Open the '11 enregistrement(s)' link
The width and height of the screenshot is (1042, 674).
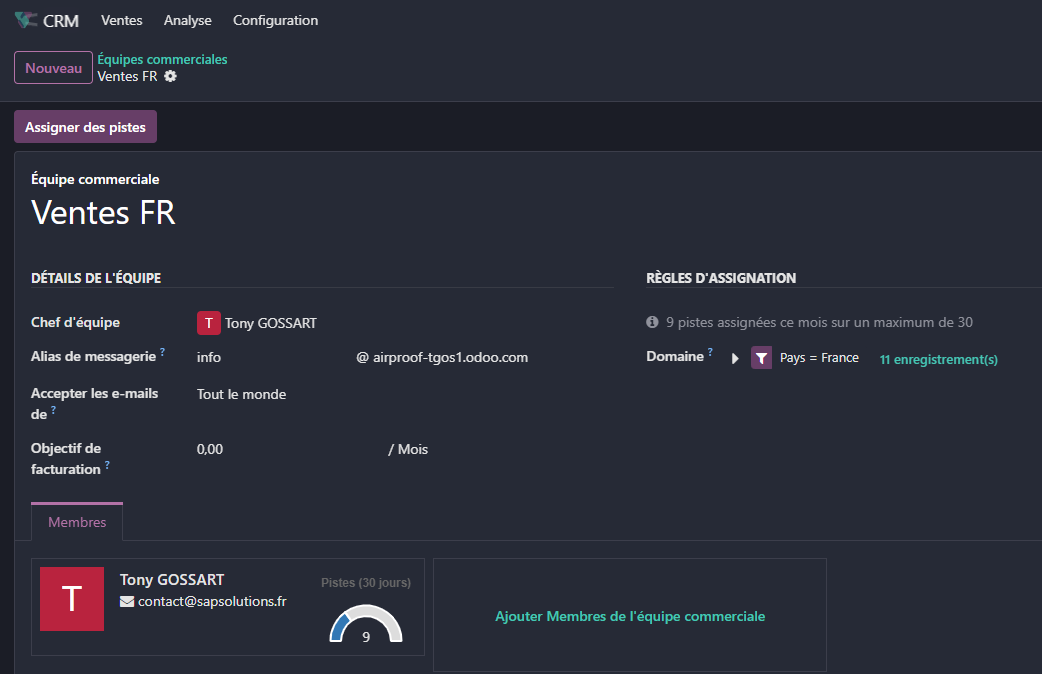(938, 359)
